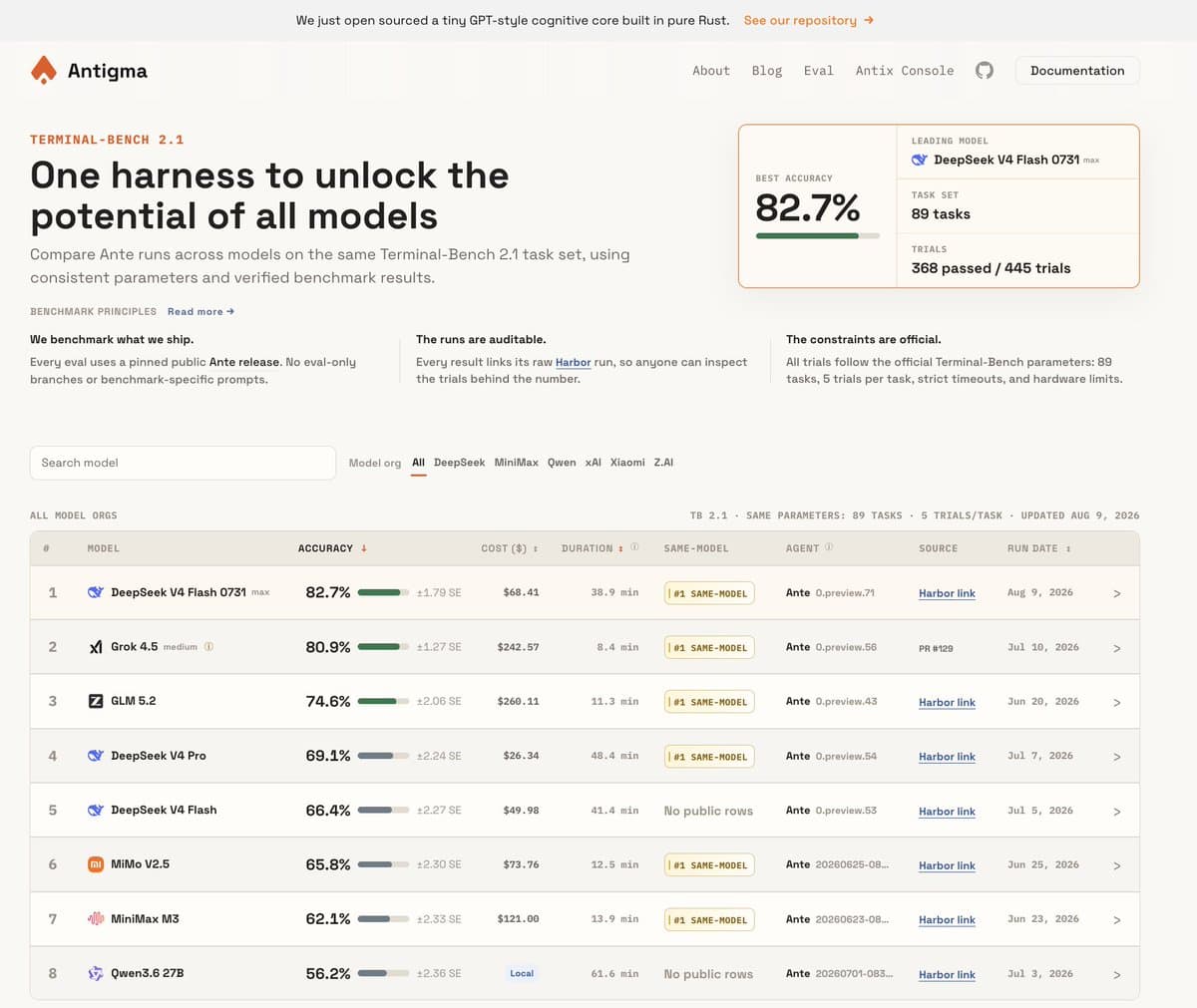
Task: Expand the GLM 5.2 row chevron
Action: pos(1116,702)
